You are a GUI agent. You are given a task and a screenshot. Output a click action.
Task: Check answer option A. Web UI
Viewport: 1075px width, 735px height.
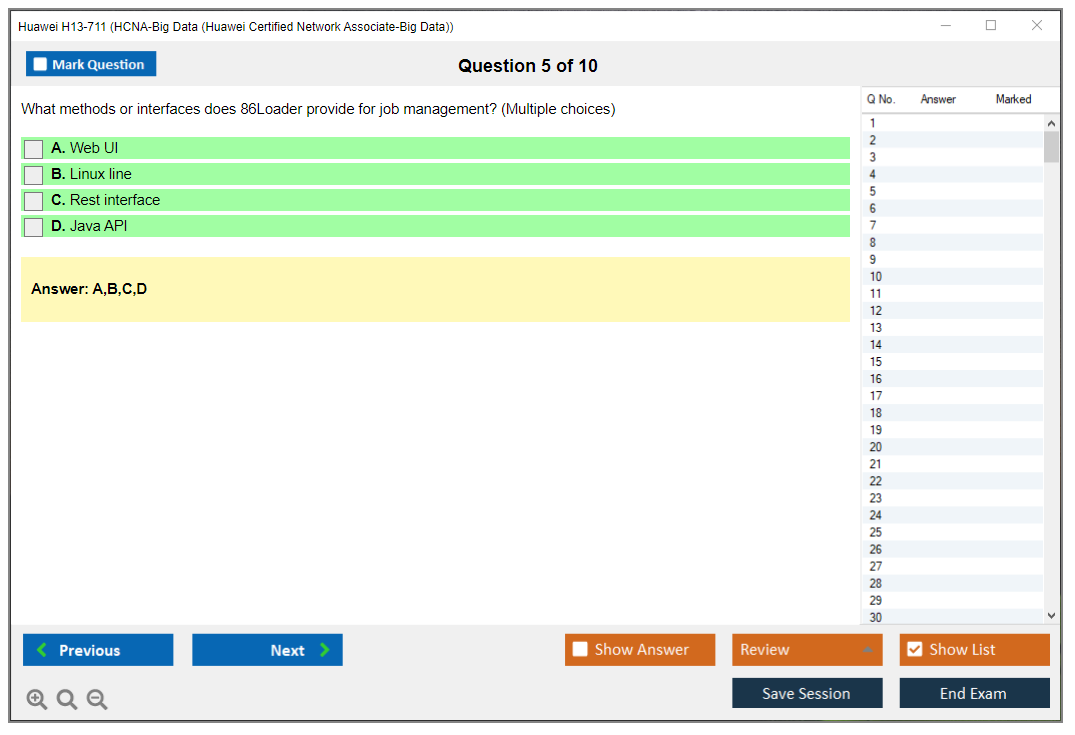34,149
